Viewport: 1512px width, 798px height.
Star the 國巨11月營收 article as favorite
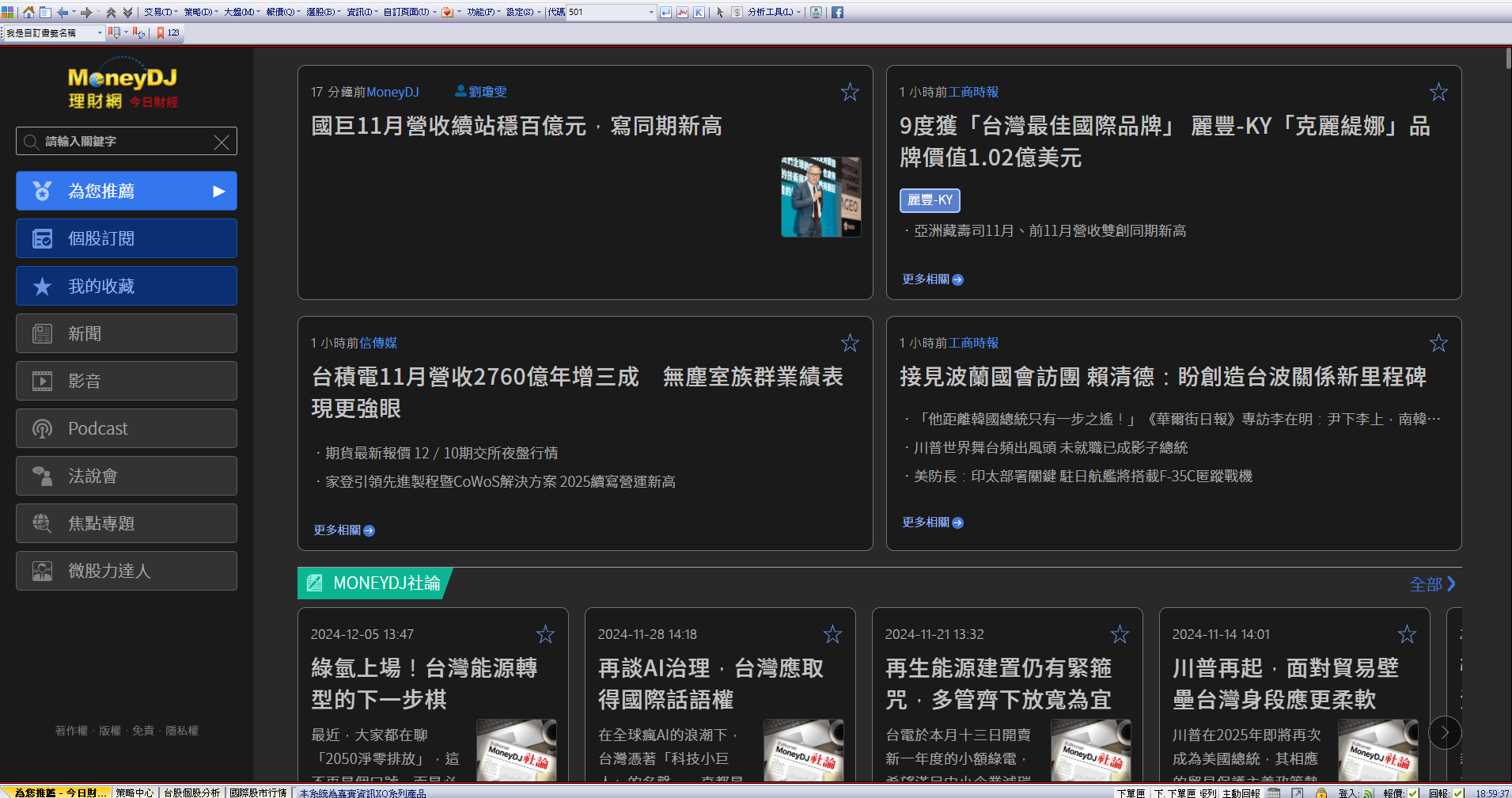coord(850,92)
